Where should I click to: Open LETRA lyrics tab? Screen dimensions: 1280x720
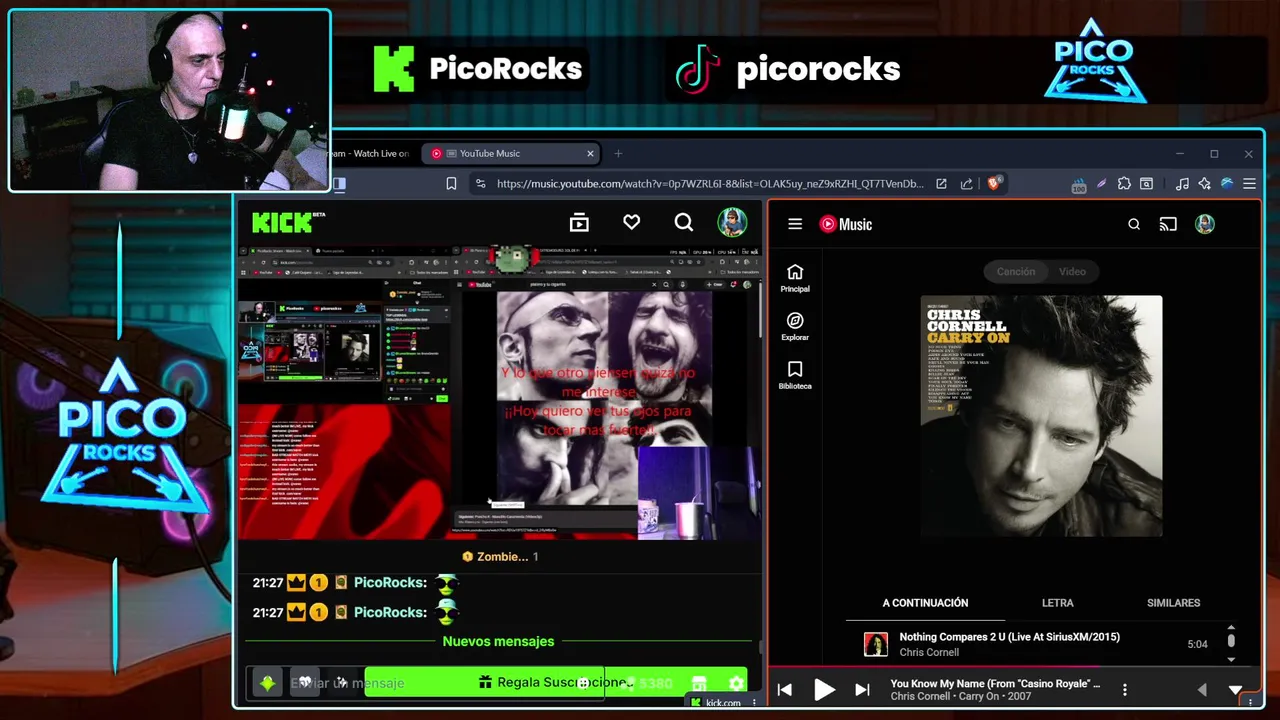(x=1057, y=603)
